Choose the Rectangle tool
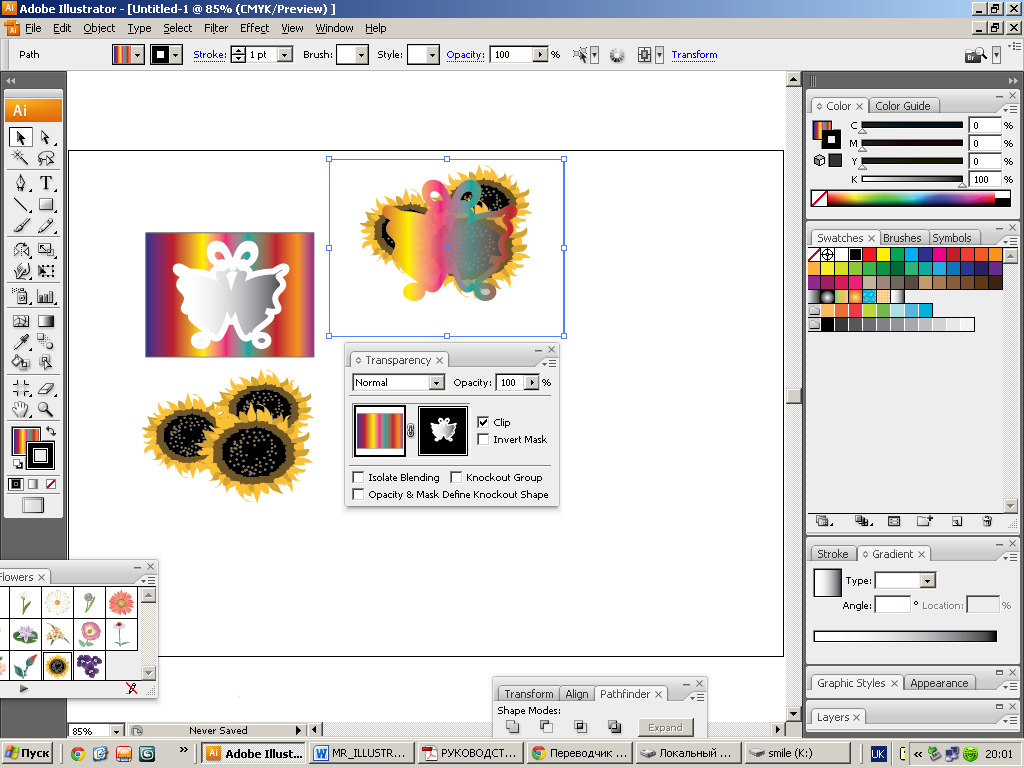This screenshot has height=768, width=1024. 45,204
